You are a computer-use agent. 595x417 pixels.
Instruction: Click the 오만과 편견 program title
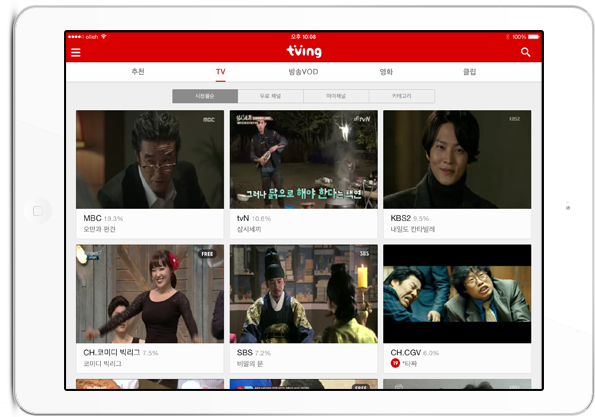tap(99, 229)
